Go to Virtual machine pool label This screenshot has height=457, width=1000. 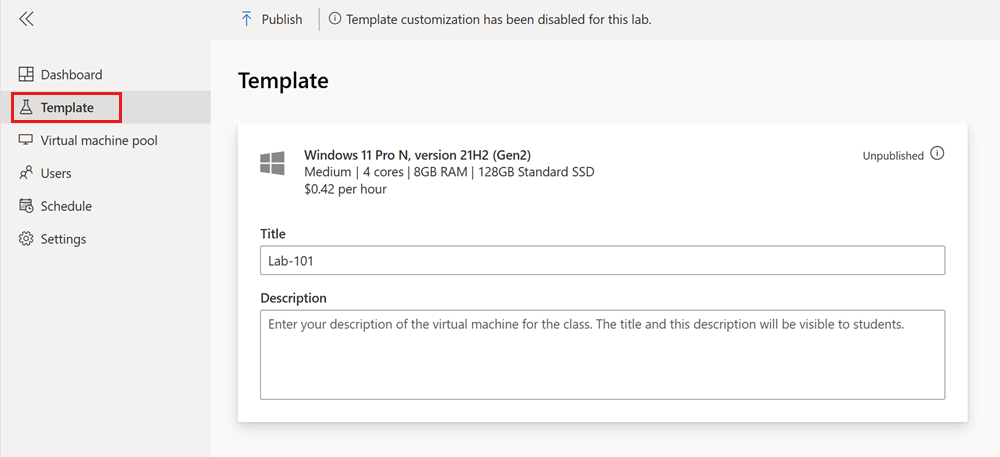[99, 141]
